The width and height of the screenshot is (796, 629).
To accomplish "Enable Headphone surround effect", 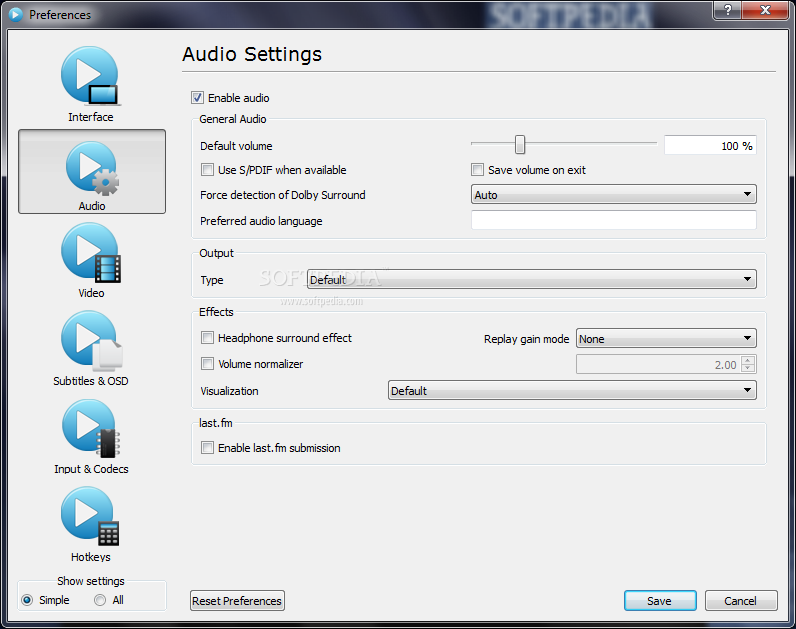I will 207,338.
